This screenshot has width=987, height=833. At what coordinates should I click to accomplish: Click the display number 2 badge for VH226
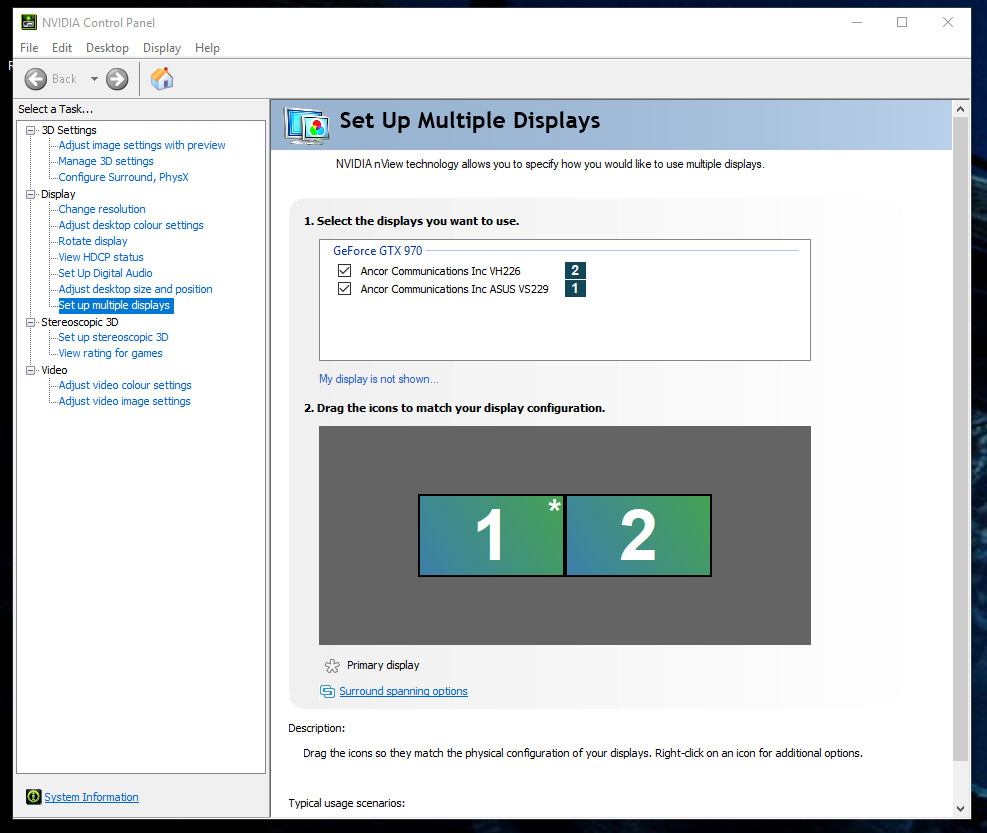(575, 270)
